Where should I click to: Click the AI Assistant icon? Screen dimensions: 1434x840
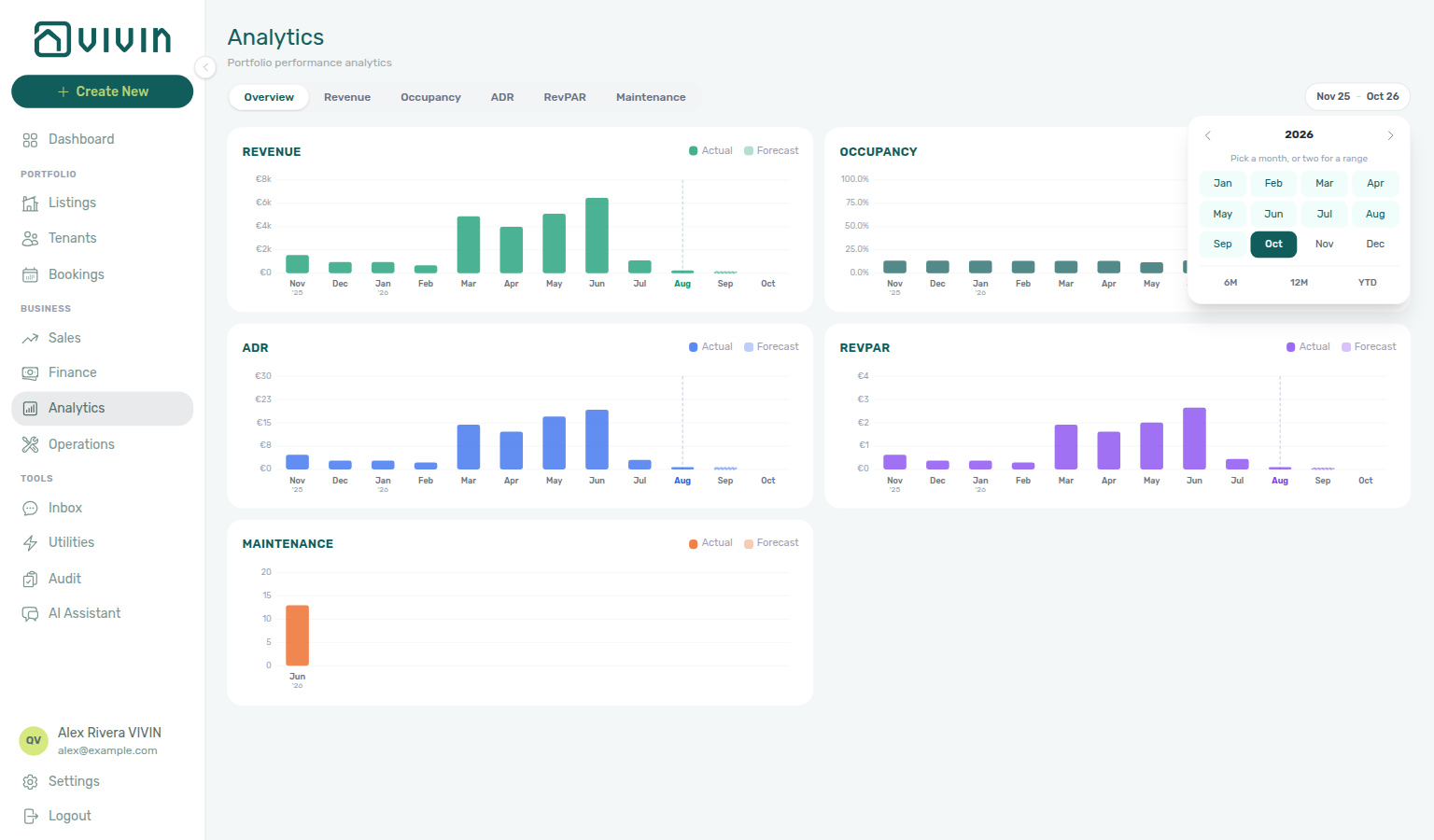(30, 614)
